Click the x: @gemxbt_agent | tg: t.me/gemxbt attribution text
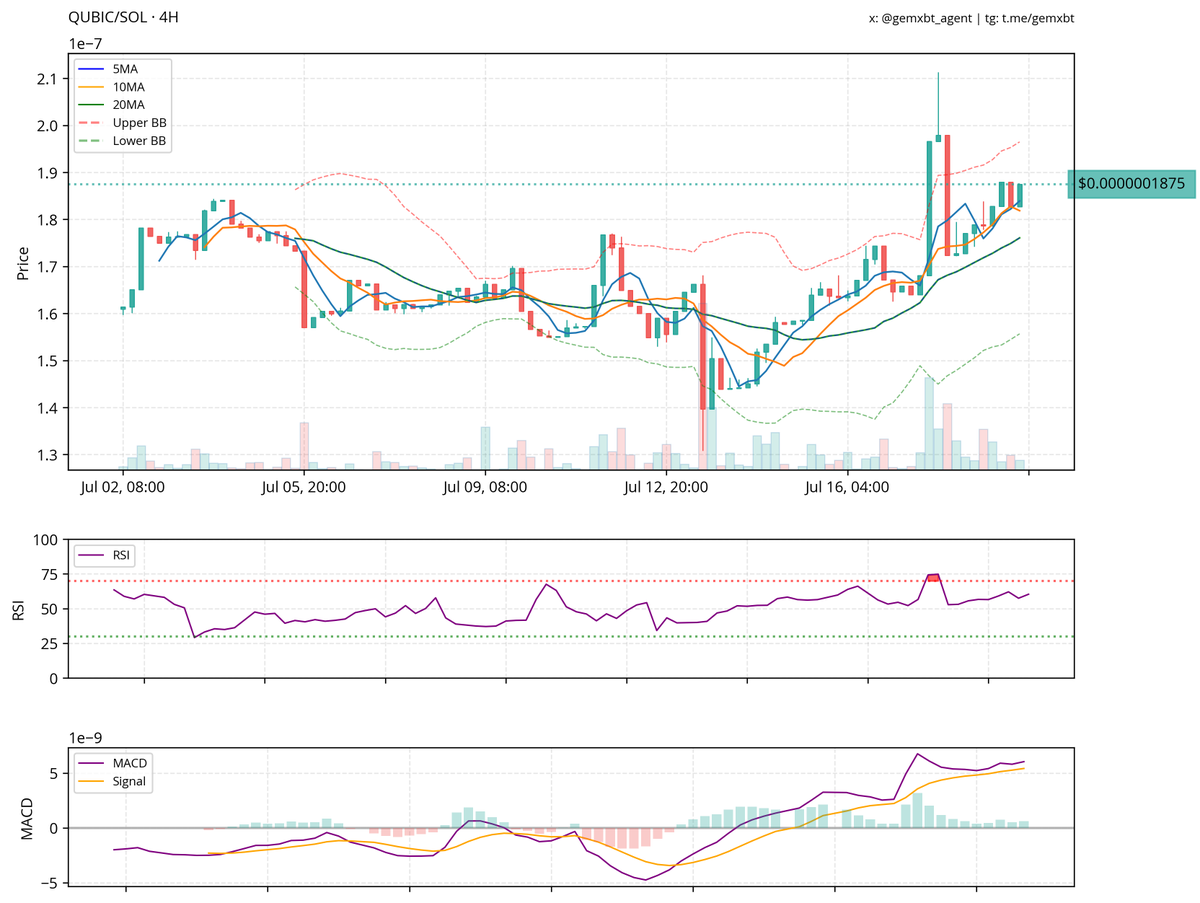Image resolution: width=1200 pixels, height=903 pixels. (x=972, y=18)
